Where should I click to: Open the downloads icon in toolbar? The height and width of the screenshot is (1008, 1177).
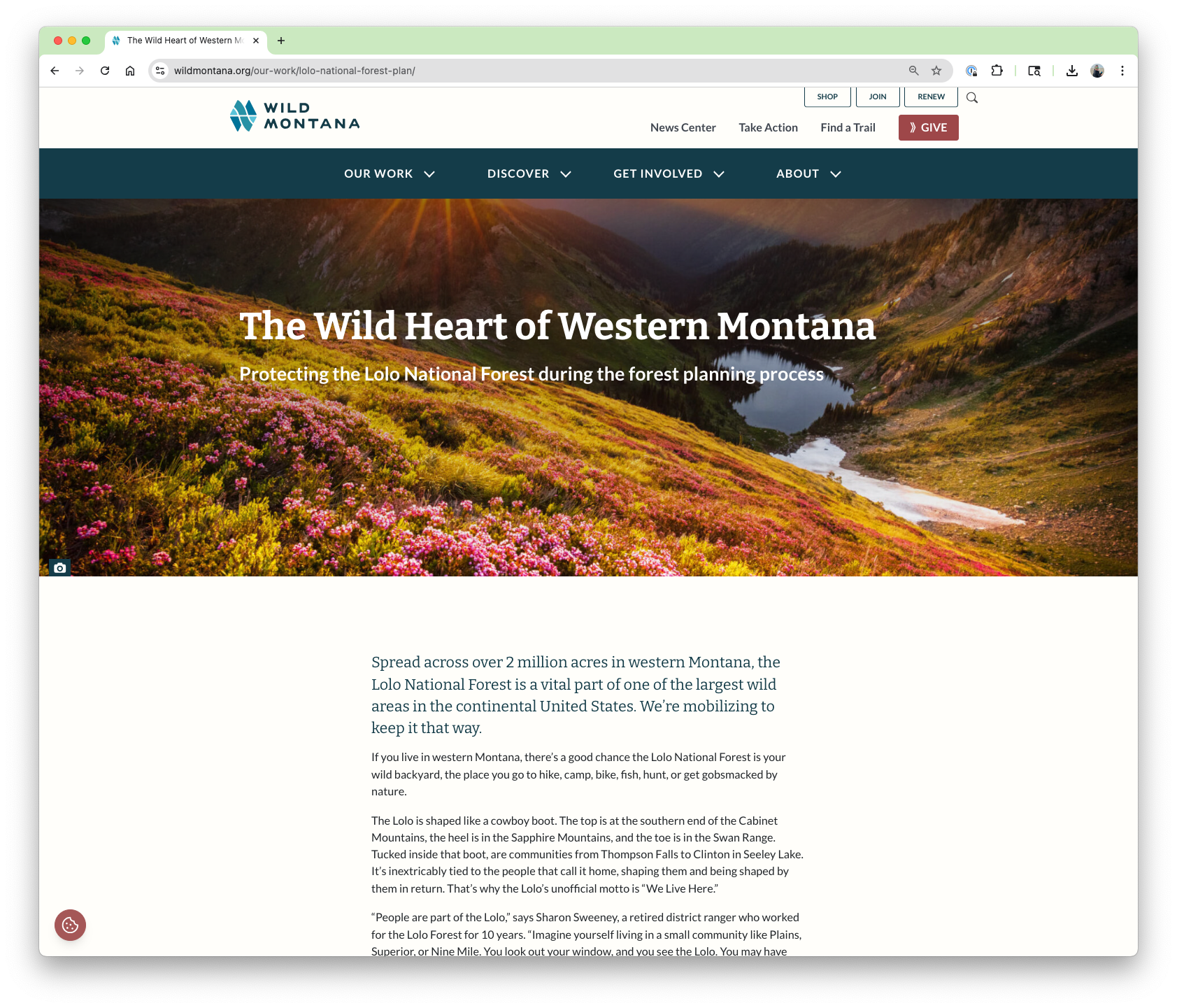(1071, 71)
